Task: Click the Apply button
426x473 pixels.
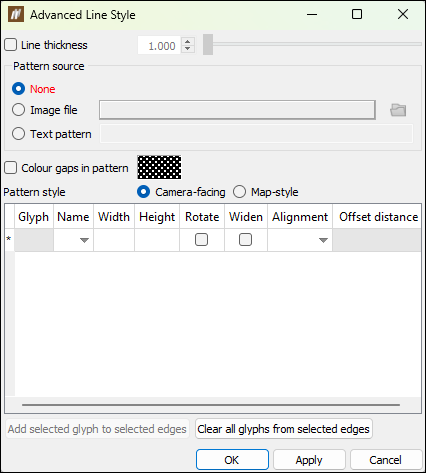Action: [x=309, y=460]
